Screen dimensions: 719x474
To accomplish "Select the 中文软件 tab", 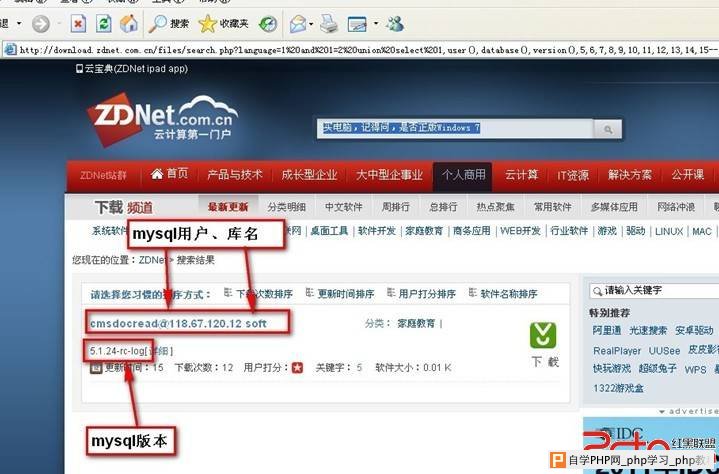I will 343,207.
